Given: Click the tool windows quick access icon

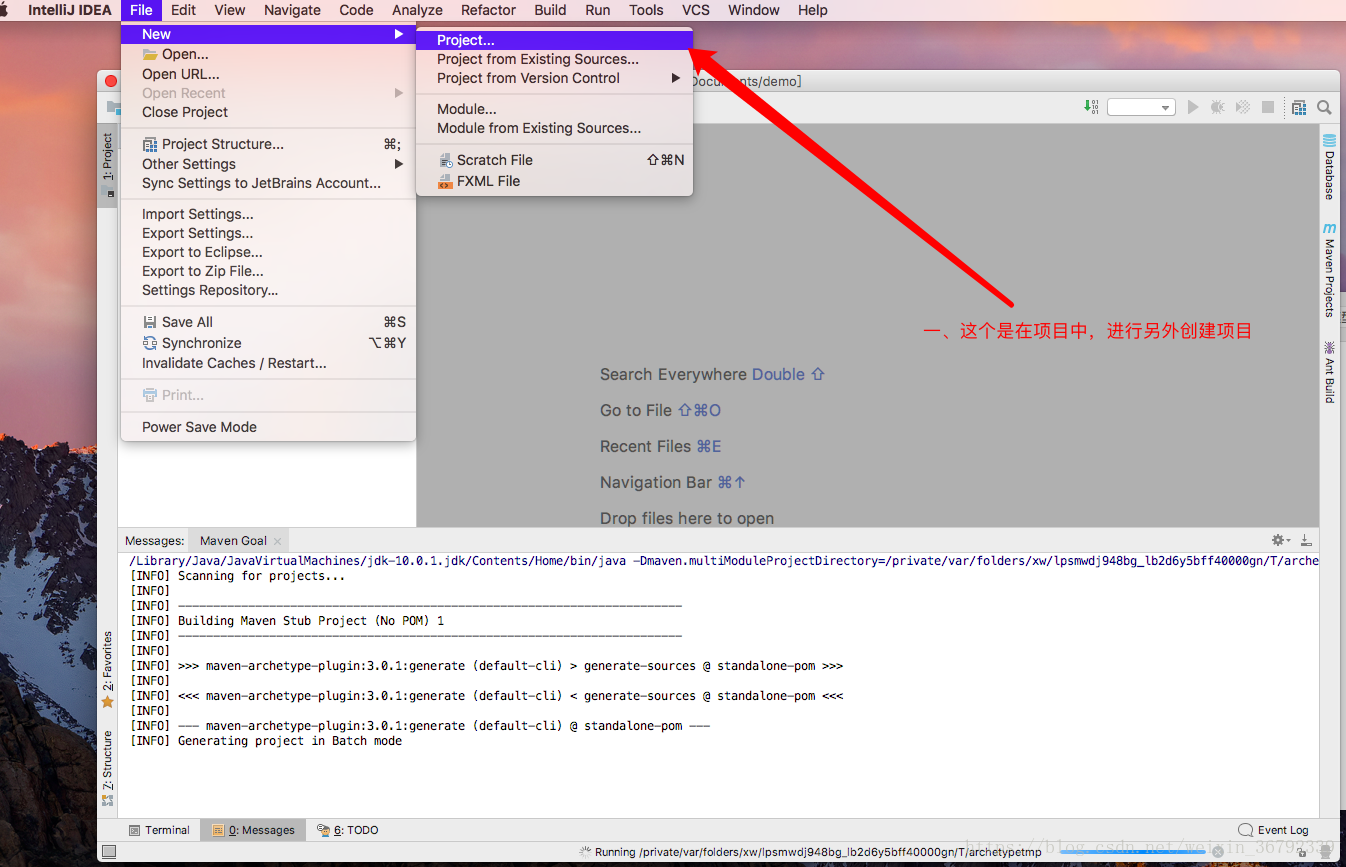Looking at the screenshot, I should pyautogui.click(x=109, y=852).
